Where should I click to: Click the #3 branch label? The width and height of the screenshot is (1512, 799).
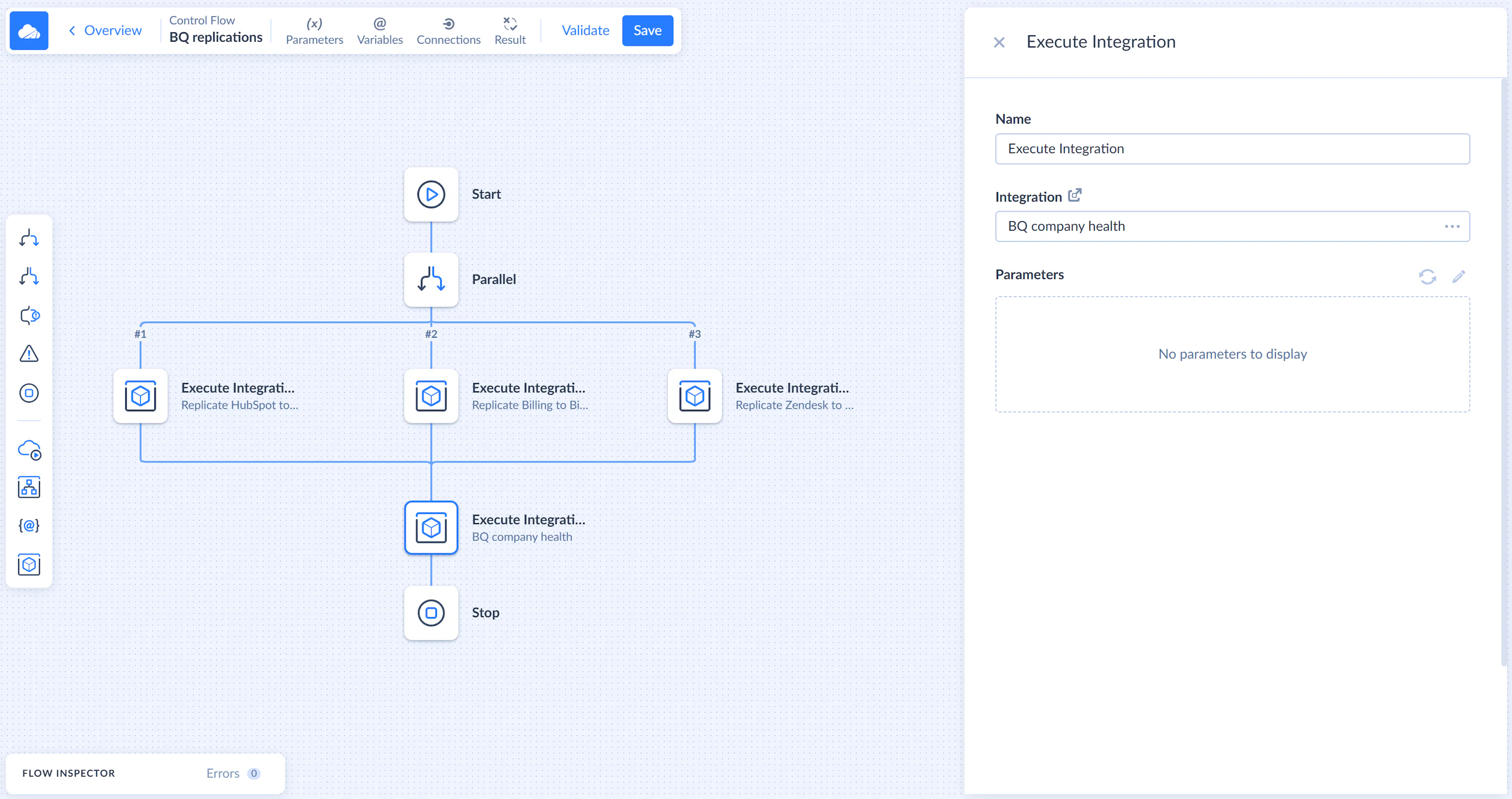(695, 334)
